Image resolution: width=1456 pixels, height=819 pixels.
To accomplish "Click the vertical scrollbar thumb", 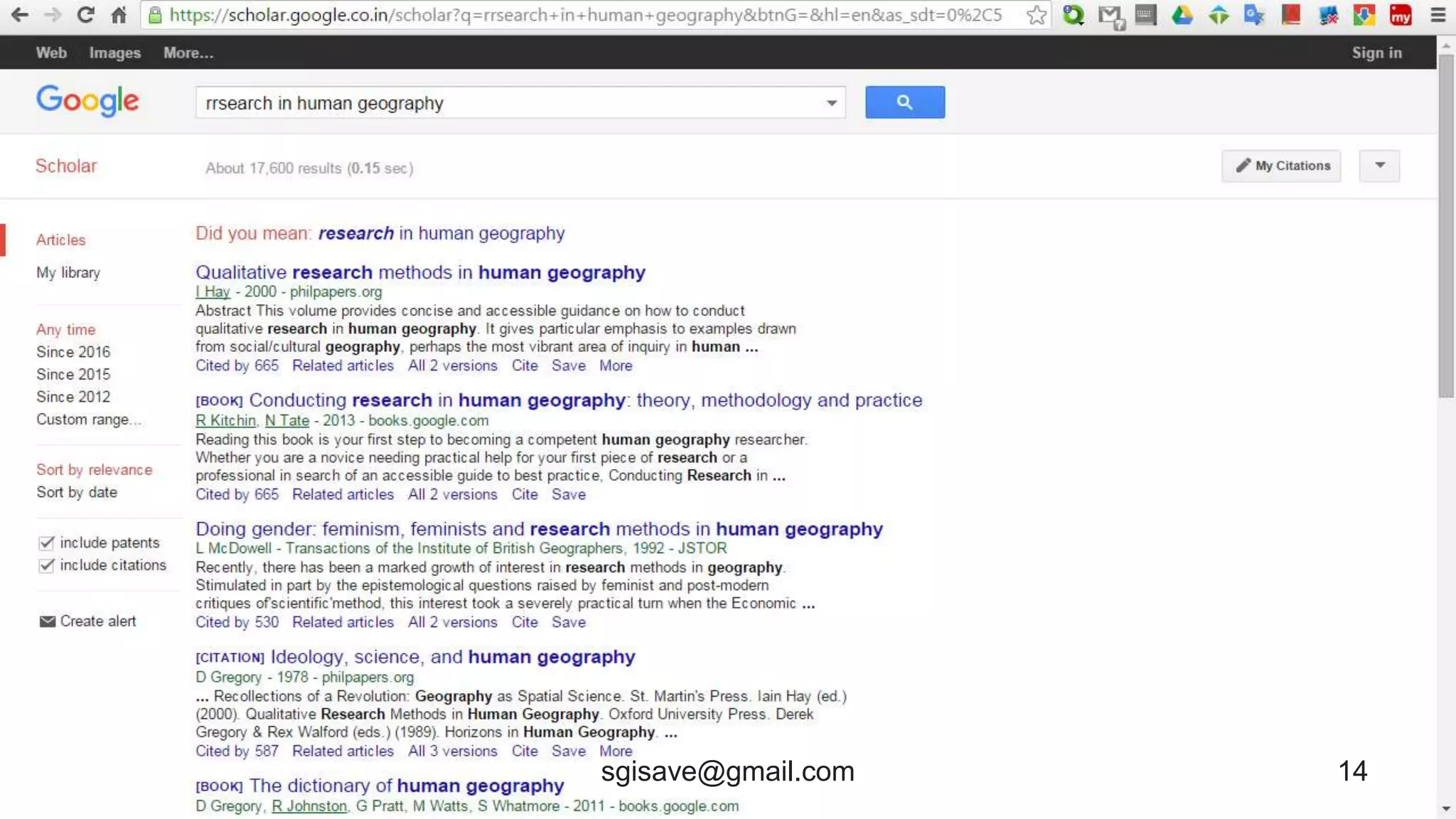I will coord(1446,227).
